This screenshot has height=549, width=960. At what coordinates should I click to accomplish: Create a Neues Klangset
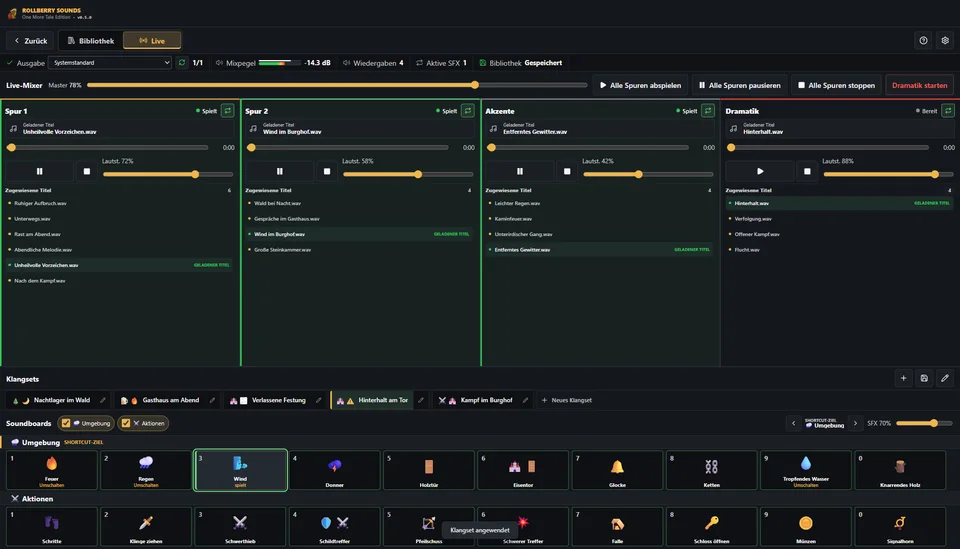click(566, 400)
